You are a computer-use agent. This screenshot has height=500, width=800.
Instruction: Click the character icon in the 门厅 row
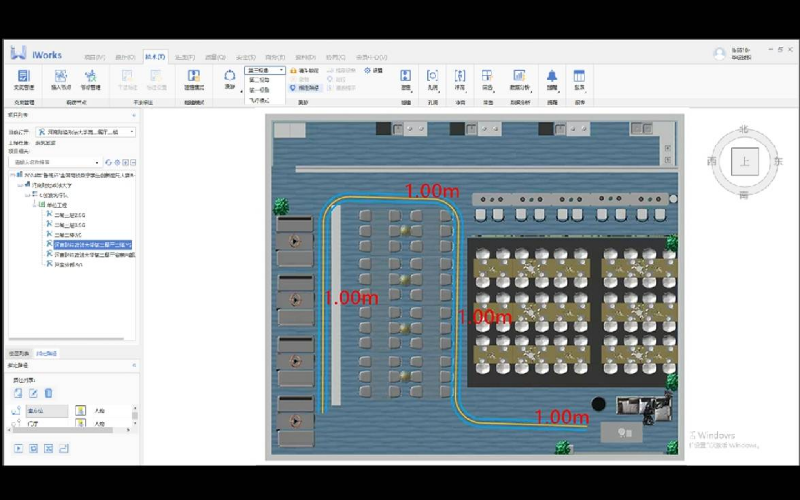click(x=81, y=423)
